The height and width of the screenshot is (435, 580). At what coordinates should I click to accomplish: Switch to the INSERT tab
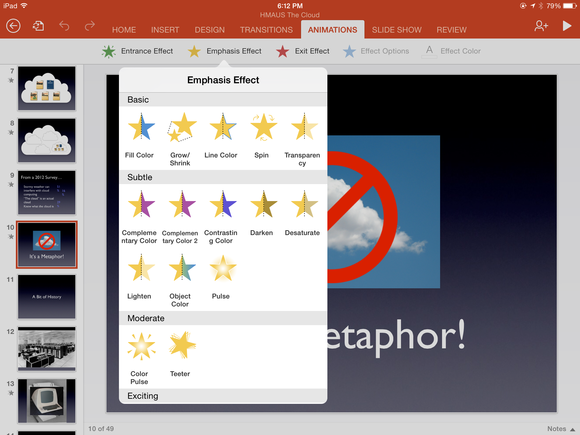[x=165, y=30]
